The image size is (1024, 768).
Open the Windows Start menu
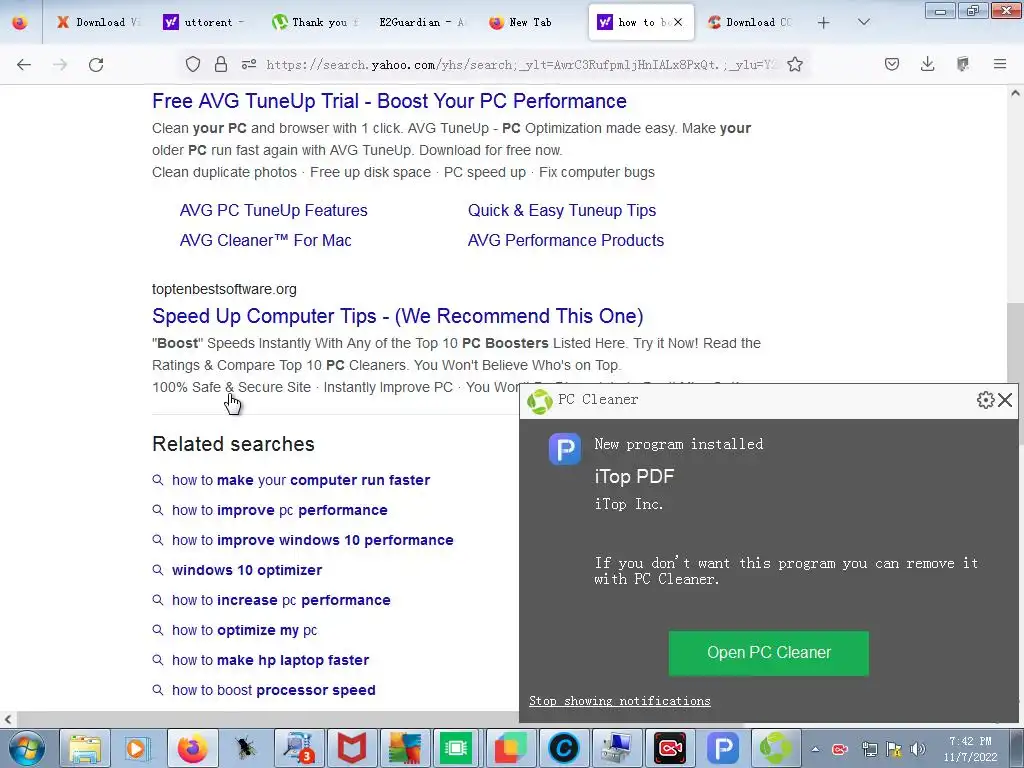click(x=27, y=748)
